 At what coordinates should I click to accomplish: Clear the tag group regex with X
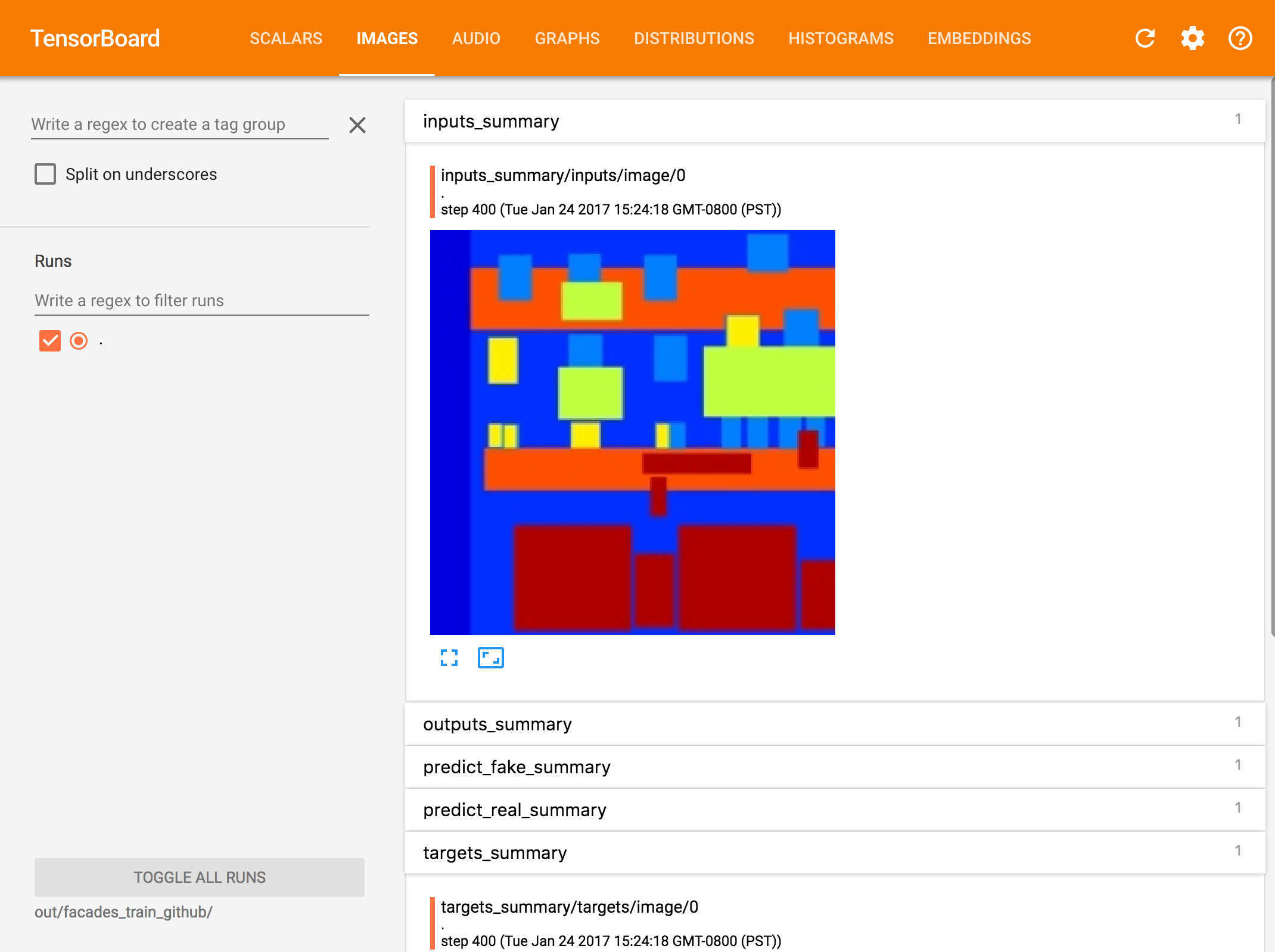pos(357,125)
